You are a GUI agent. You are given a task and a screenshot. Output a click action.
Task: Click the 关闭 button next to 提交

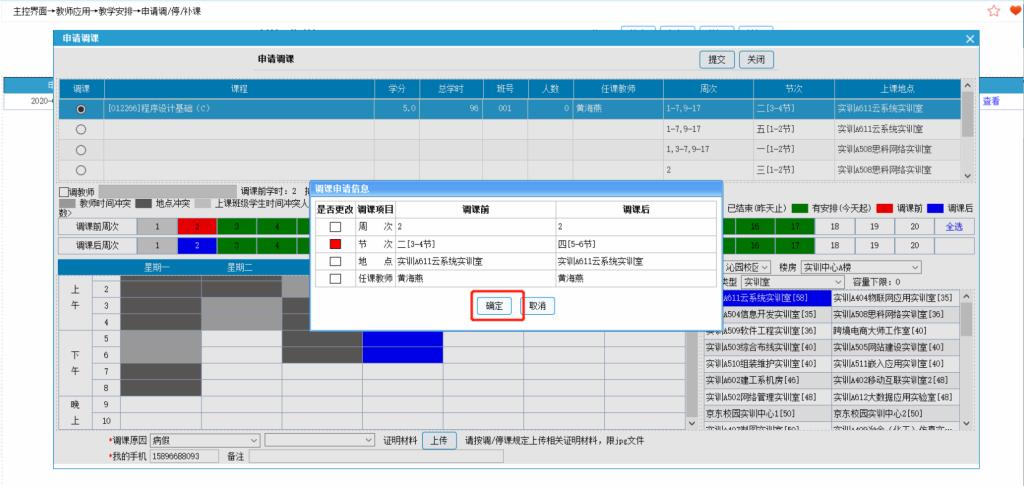(757, 60)
